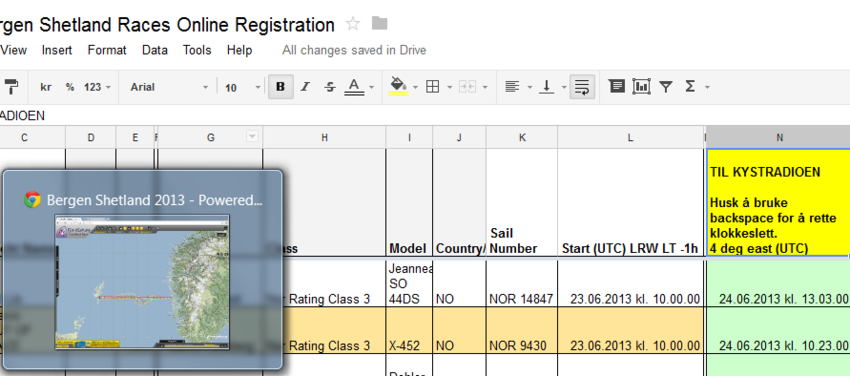Expand the horizontal align dropdown arrow
This screenshot has height=376, width=850.
tap(529, 87)
